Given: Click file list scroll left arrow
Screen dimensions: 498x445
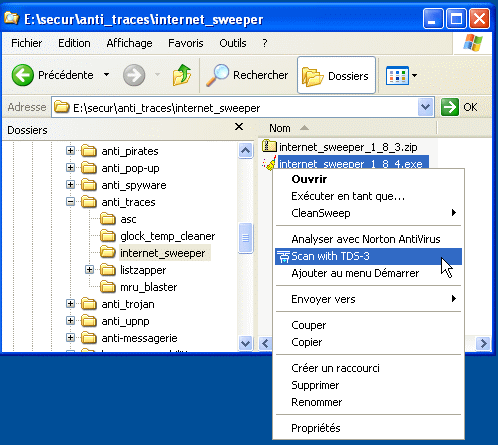Looking at the screenshot, I should (266, 343).
